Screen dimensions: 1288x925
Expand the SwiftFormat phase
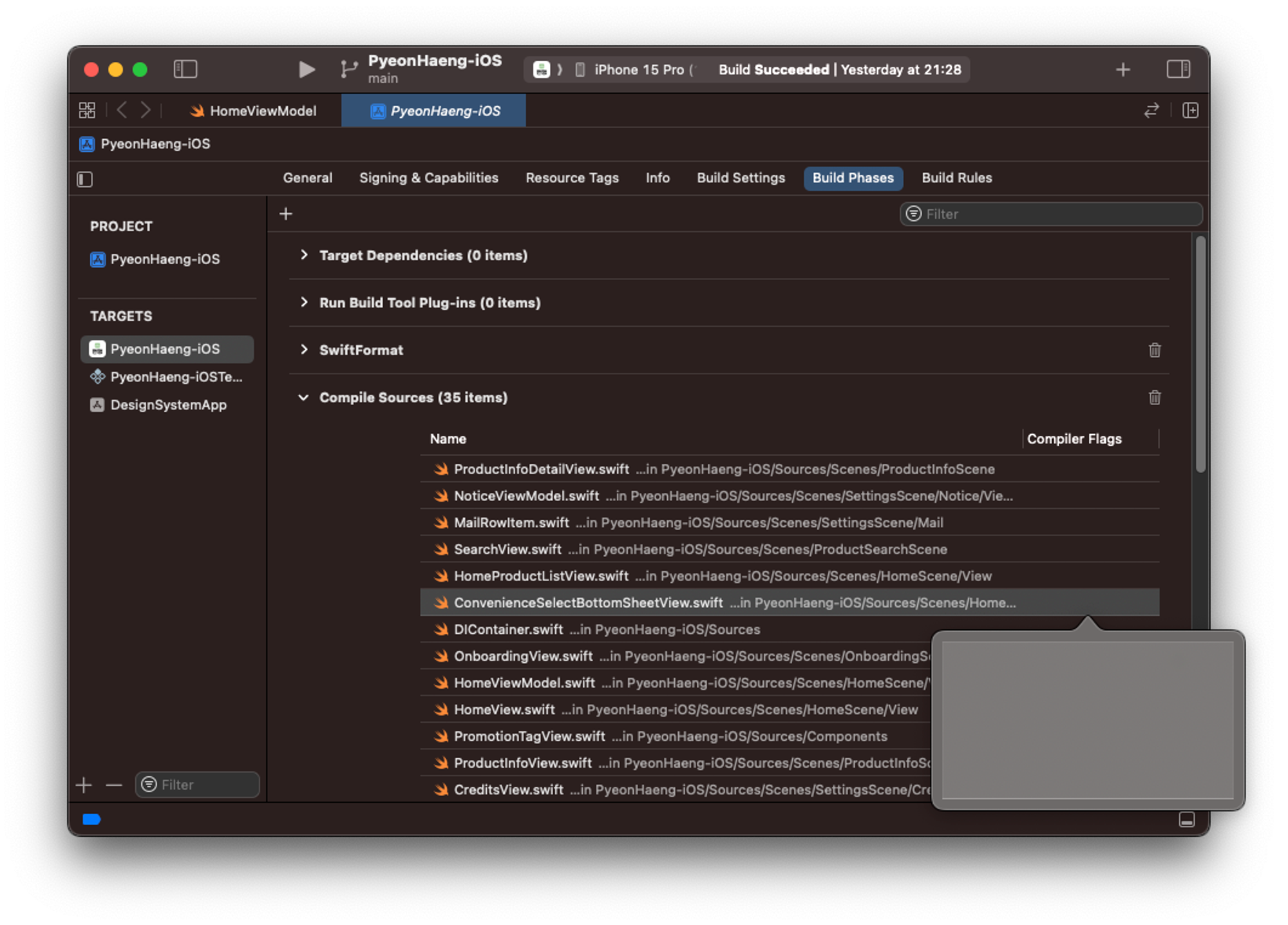[304, 350]
